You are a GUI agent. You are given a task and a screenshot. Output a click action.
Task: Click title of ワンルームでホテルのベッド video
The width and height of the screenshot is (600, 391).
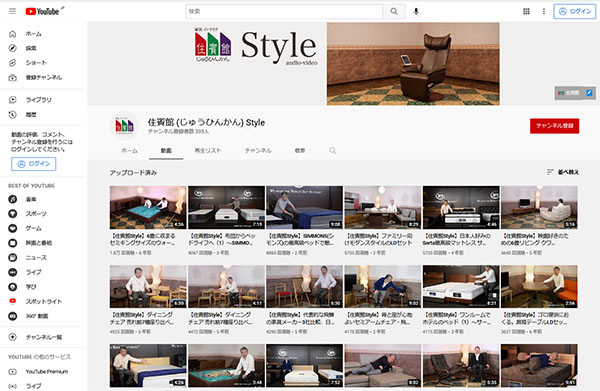click(457, 318)
